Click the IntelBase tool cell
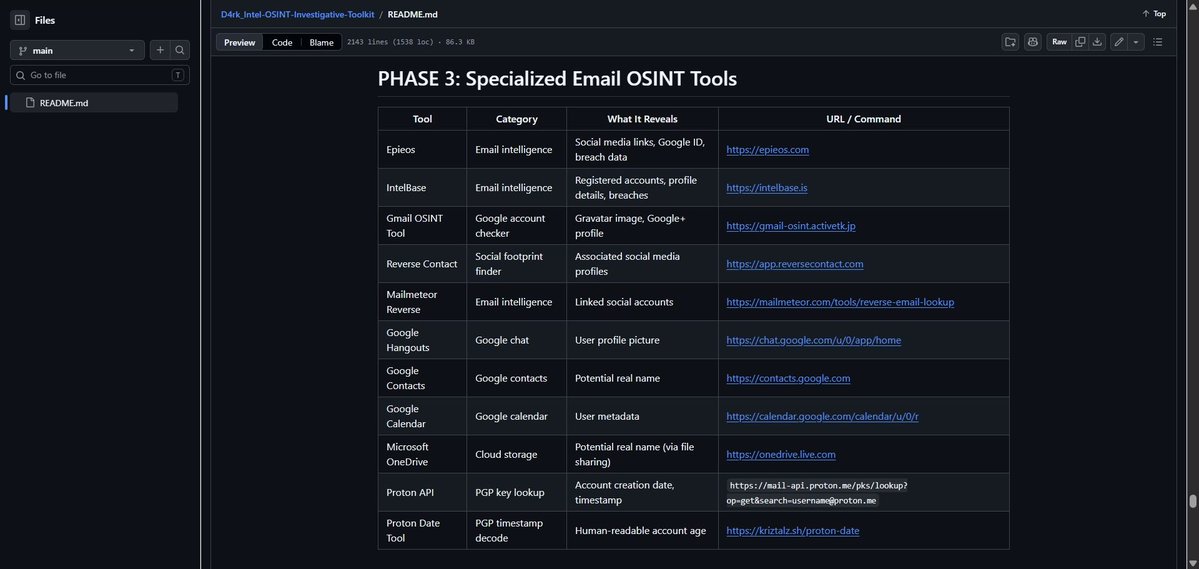 422,188
